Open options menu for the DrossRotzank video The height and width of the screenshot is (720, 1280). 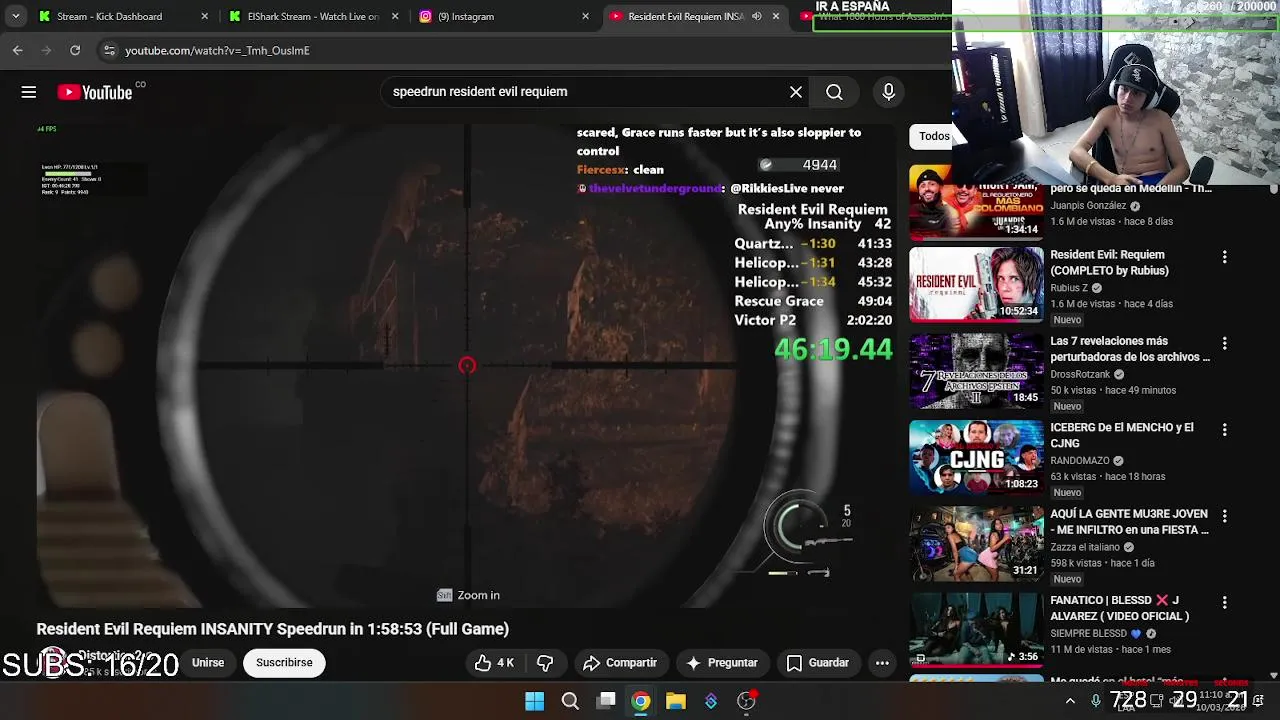click(x=1224, y=343)
